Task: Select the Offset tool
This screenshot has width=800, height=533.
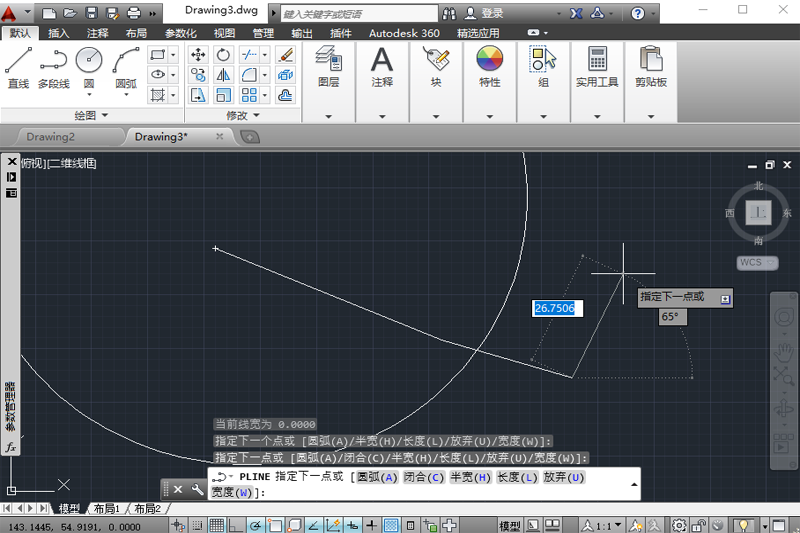Action: pos(286,95)
